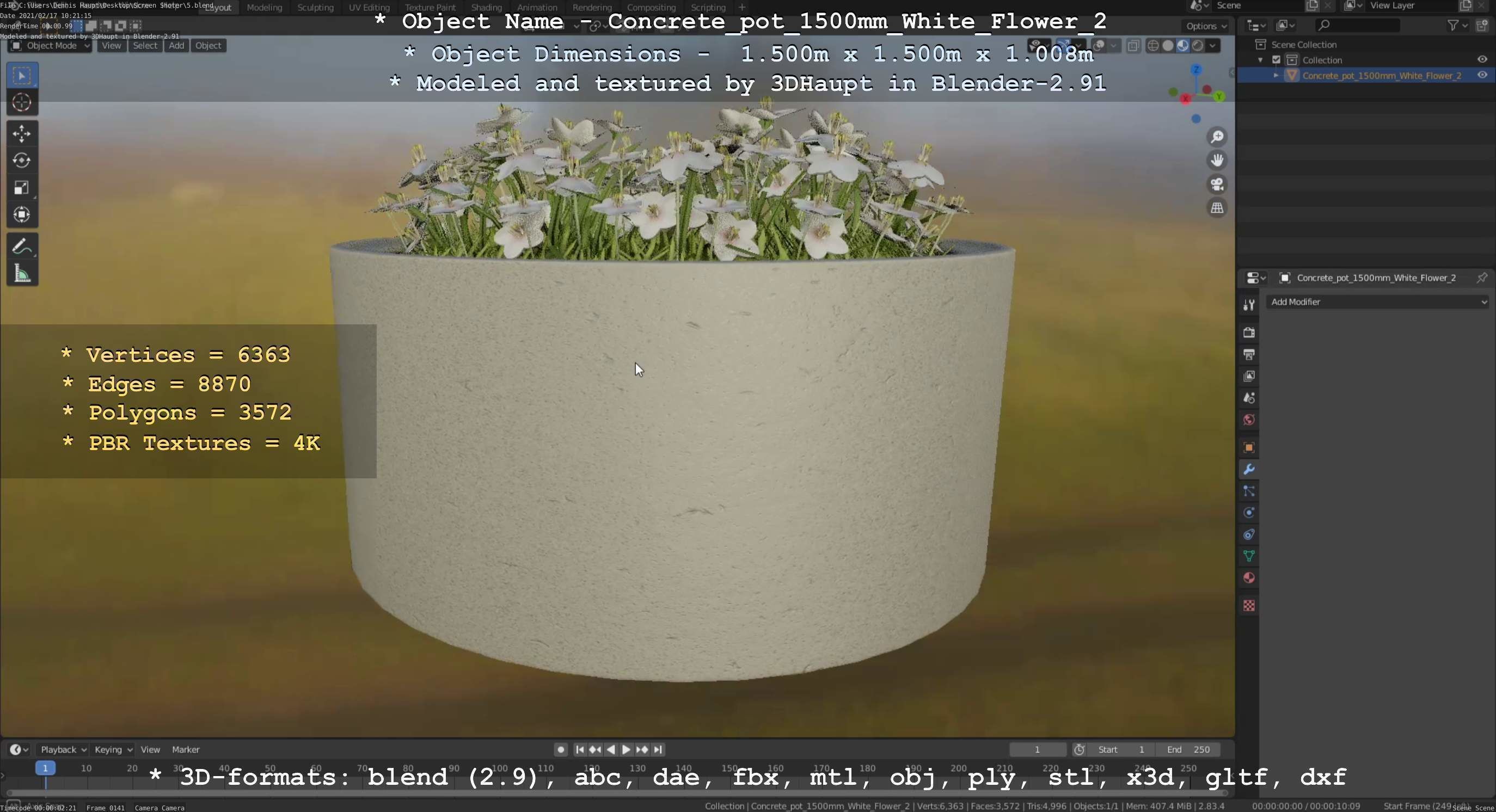
Task: Hide Concrete_pot_1500mm_White_Flower_2 via eye icon
Action: point(1482,76)
